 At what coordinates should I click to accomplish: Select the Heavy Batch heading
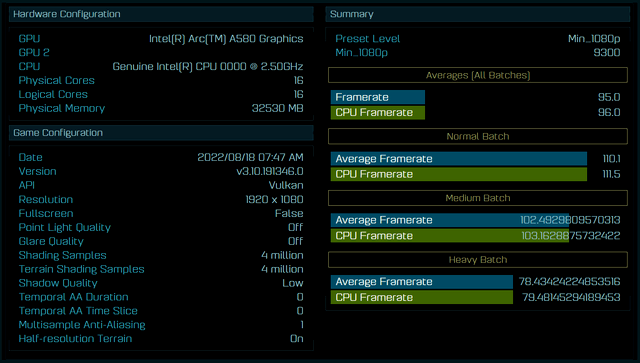pos(478,260)
